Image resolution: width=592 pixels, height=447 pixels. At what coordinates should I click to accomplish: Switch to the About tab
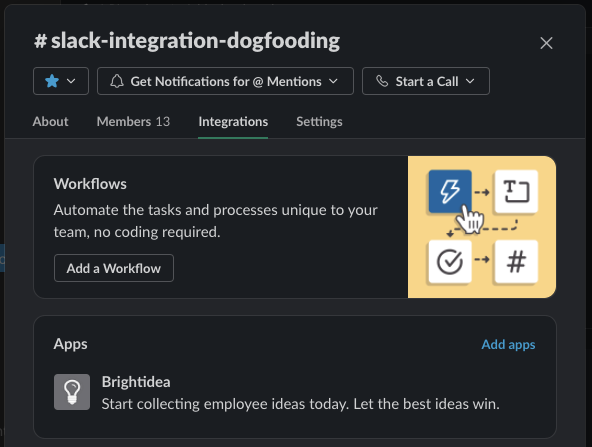click(51, 122)
